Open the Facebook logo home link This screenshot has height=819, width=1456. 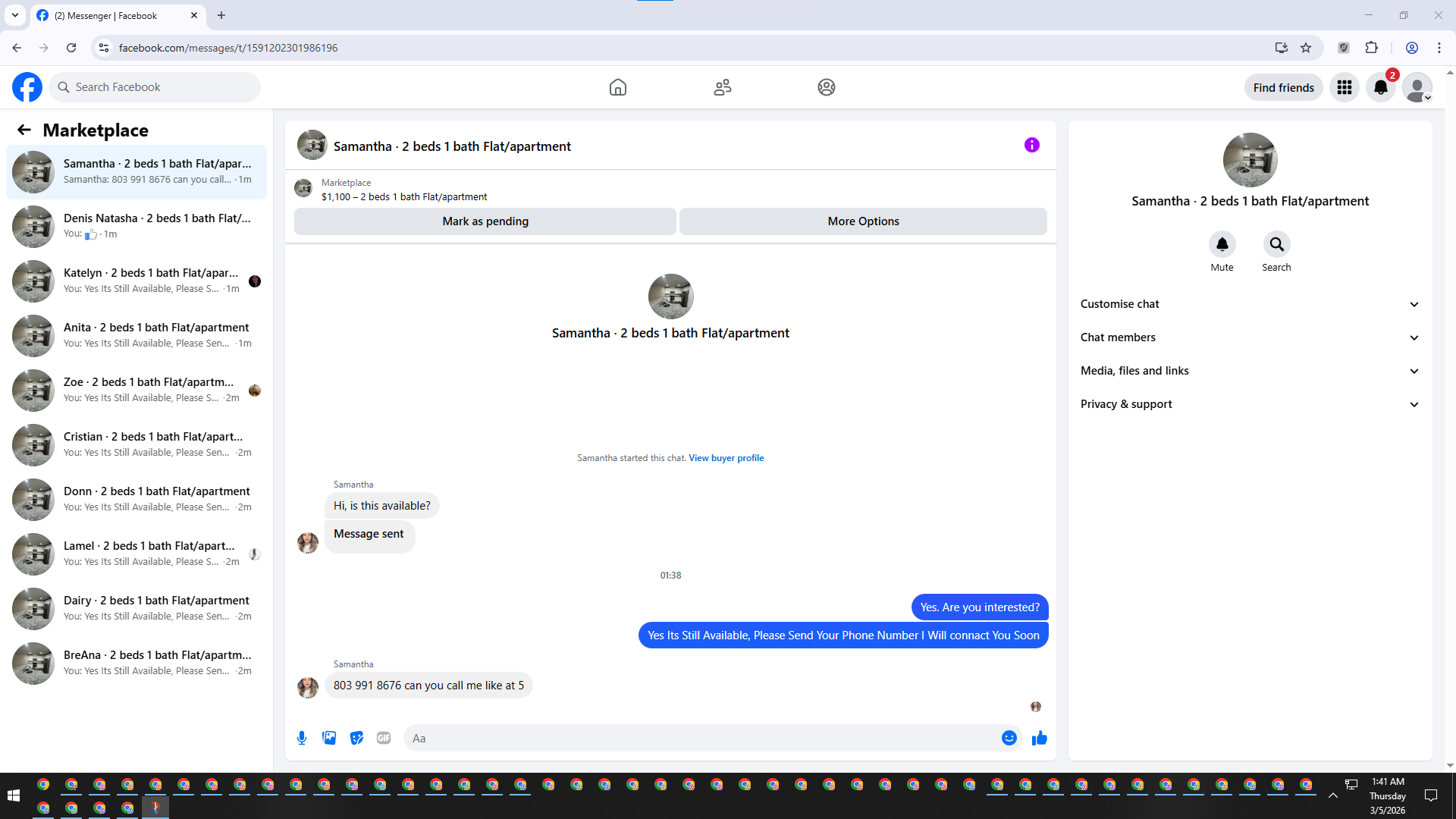click(x=27, y=87)
